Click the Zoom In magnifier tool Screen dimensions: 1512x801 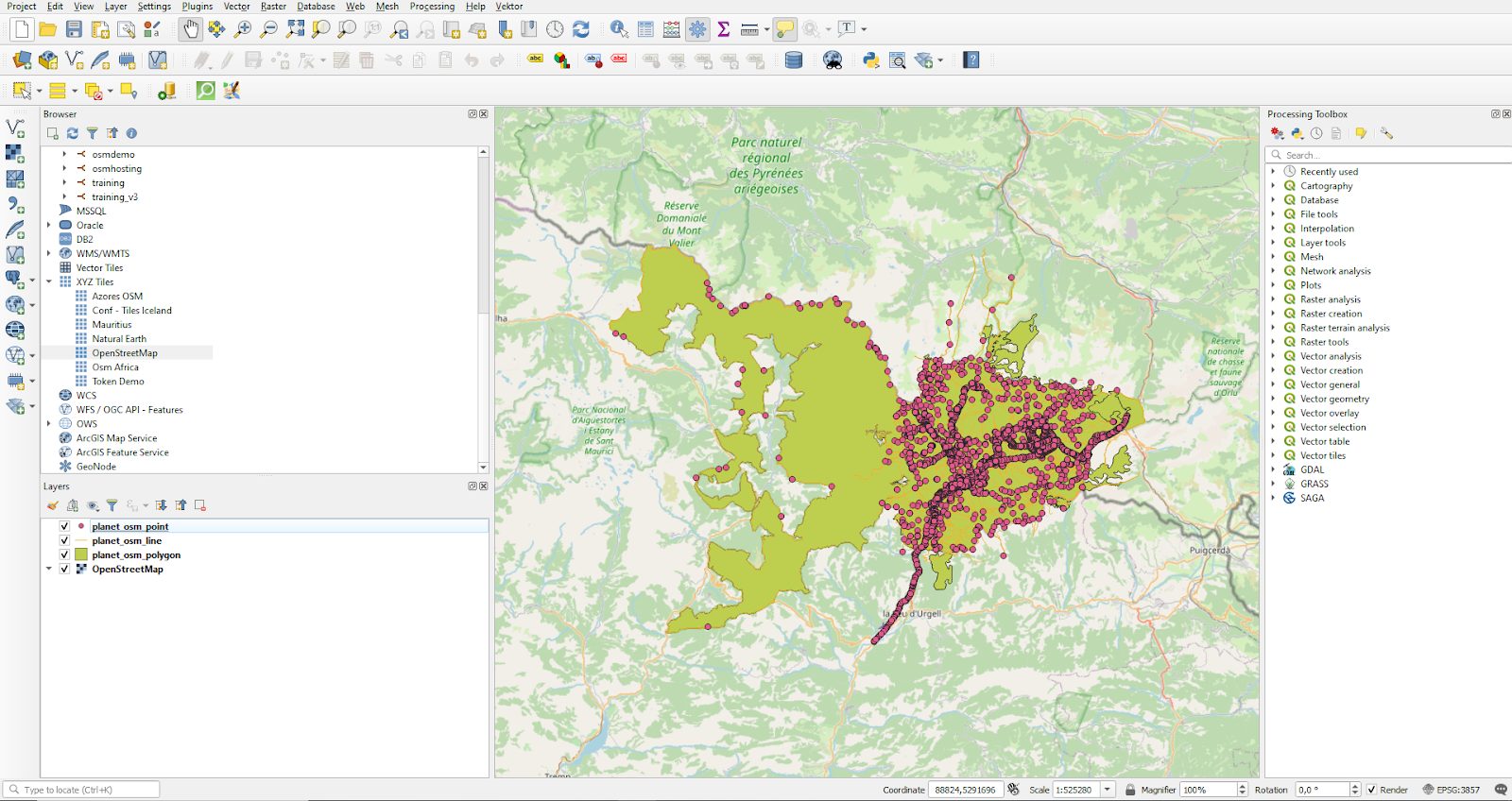pos(243,29)
